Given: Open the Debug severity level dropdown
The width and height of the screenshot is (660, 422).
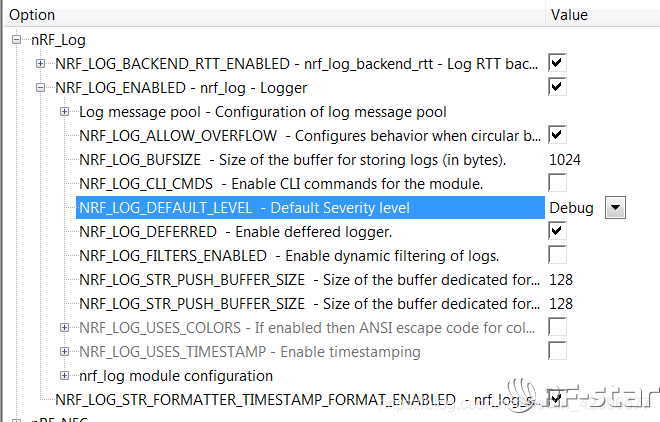Looking at the screenshot, I should (616, 207).
